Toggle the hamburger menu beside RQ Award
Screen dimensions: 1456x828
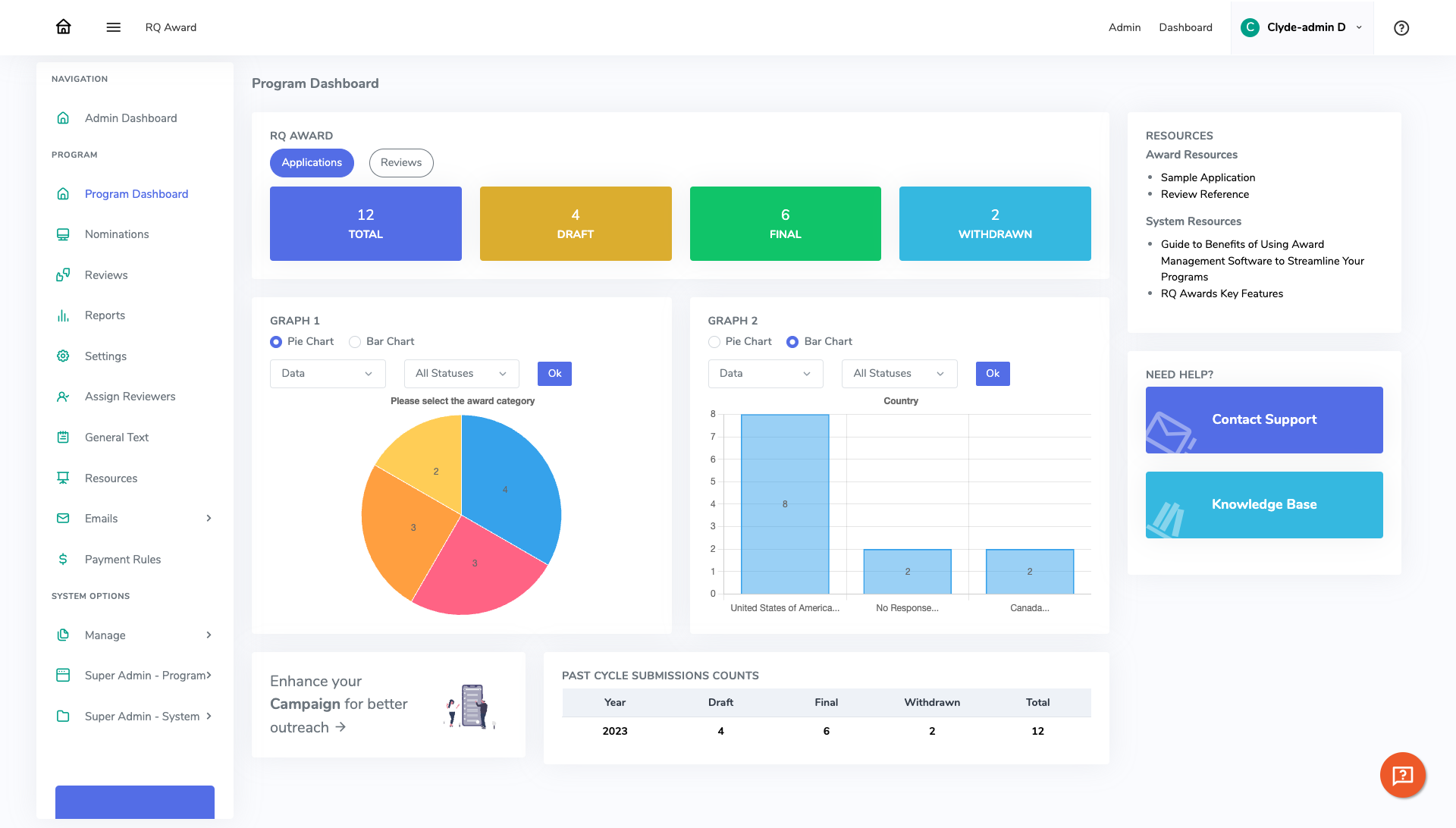click(x=113, y=27)
